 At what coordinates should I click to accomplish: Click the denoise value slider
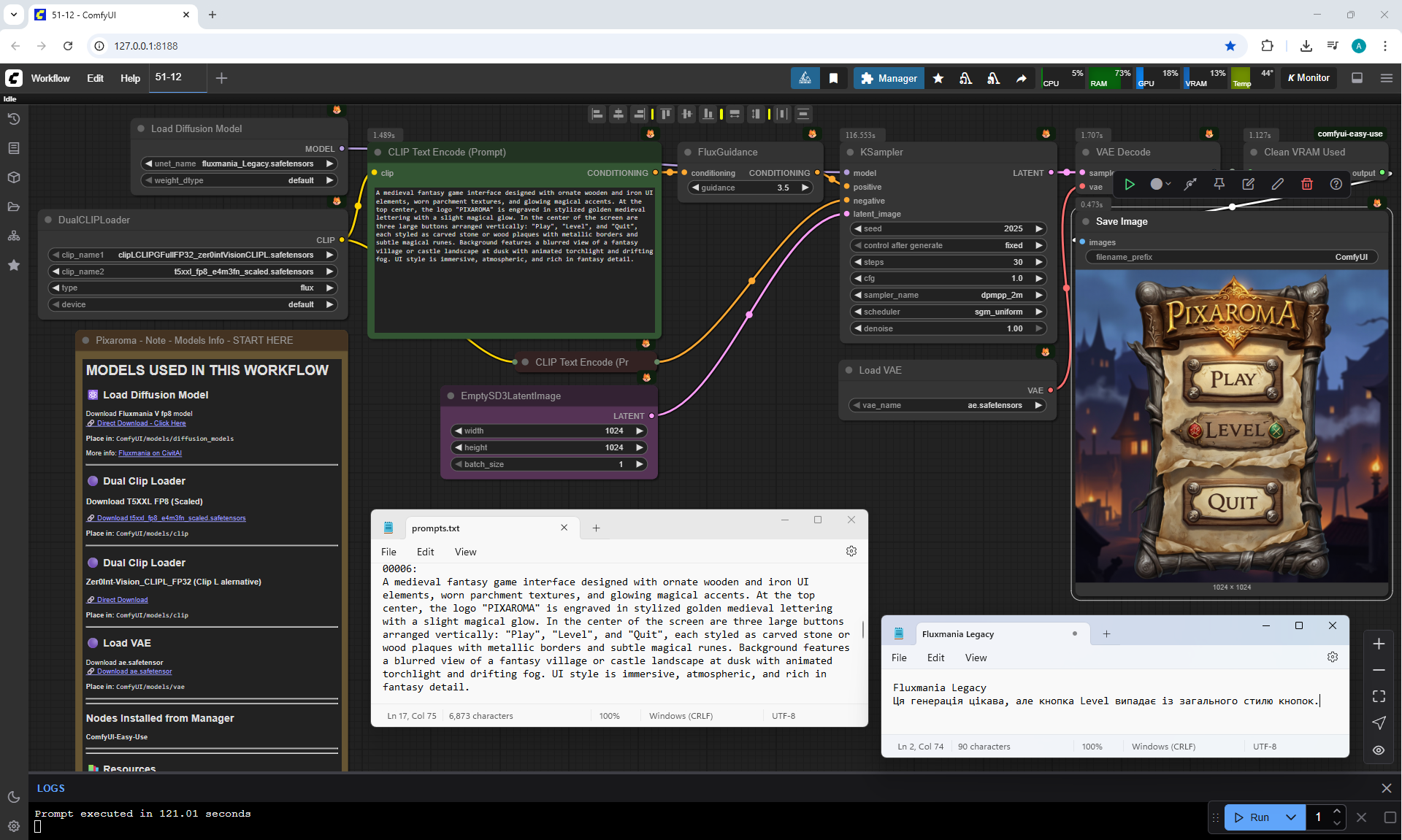(948, 328)
